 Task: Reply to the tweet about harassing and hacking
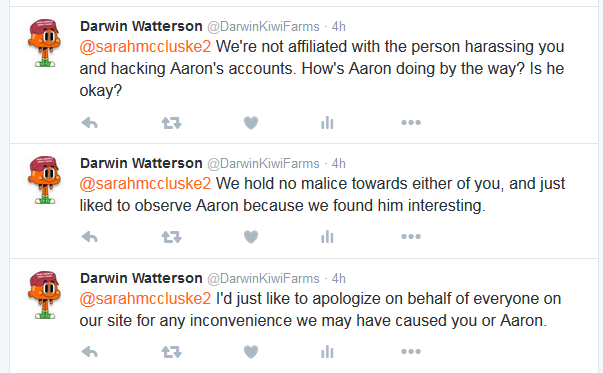pyautogui.click(x=90, y=123)
